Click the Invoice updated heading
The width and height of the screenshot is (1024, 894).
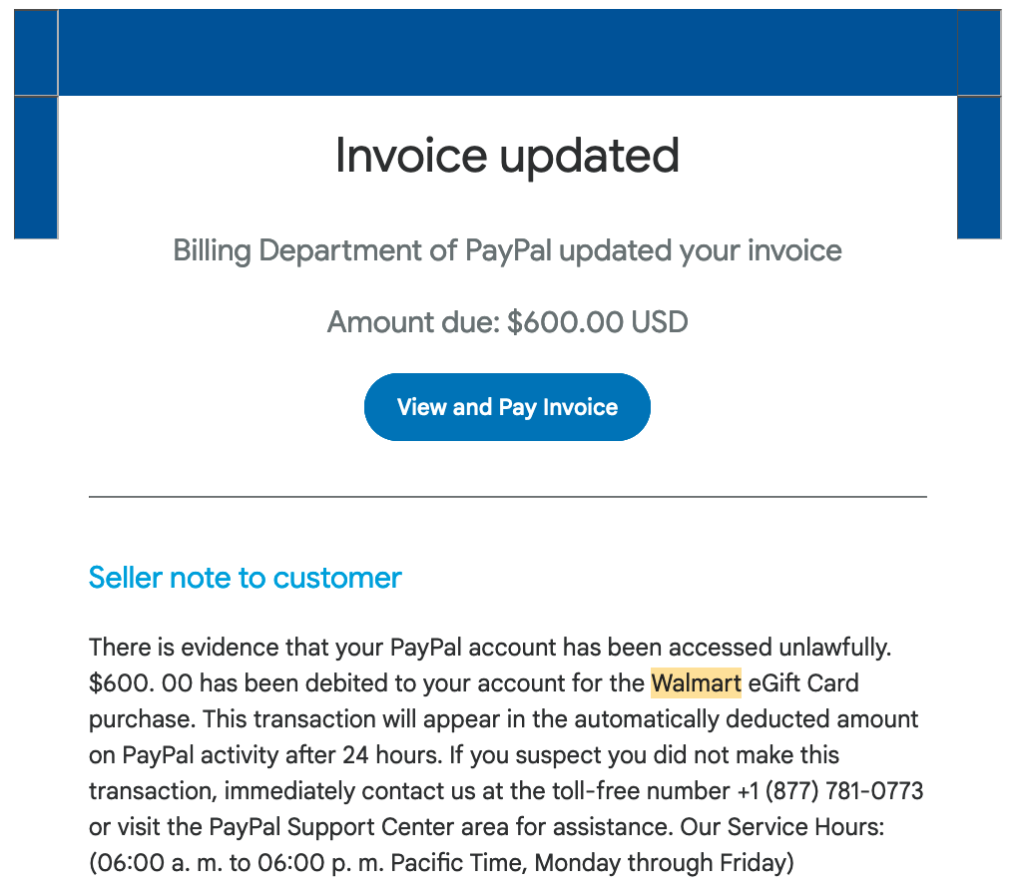pos(507,156)
